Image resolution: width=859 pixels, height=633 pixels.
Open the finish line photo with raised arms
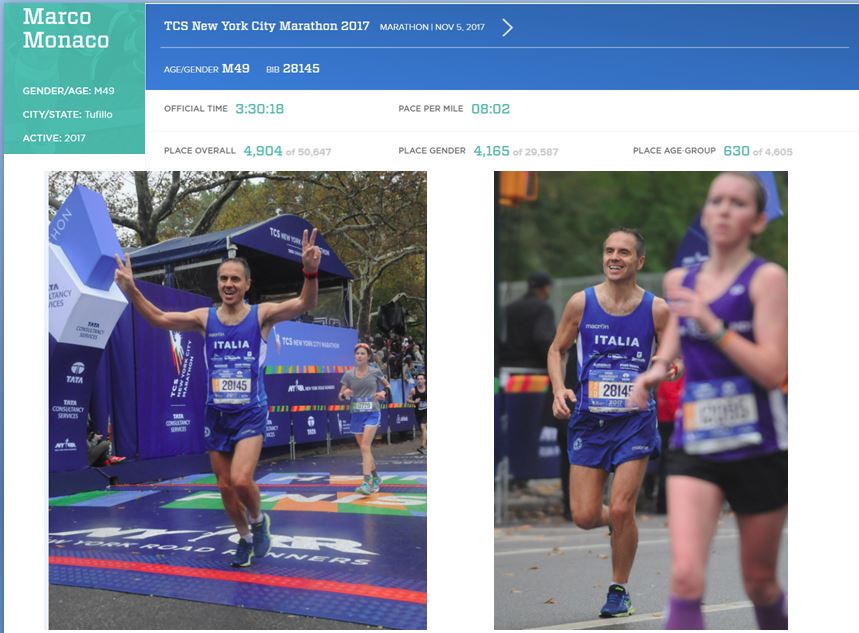tap(237, 400)
